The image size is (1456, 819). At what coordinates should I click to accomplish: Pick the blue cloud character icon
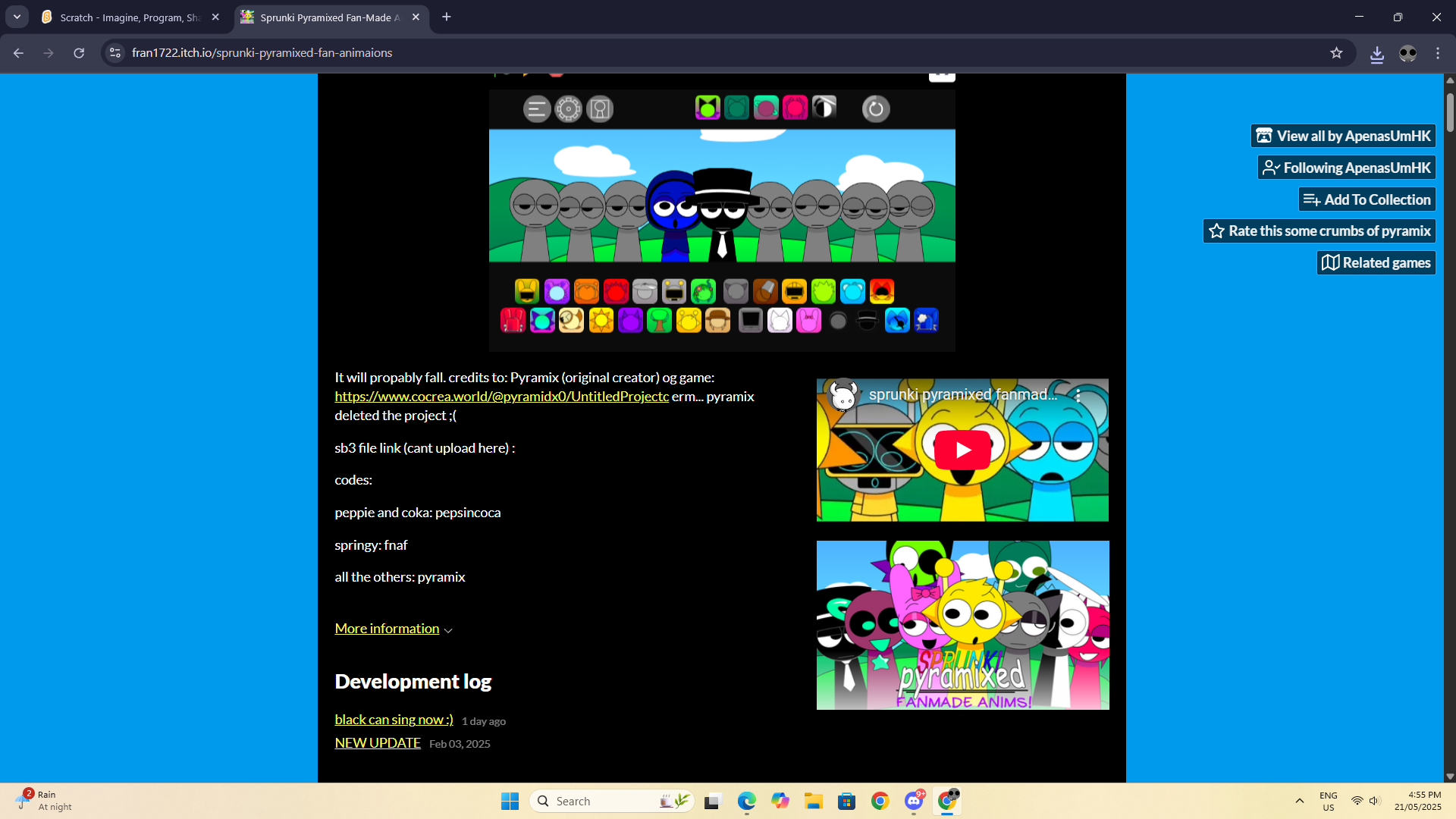pos(926,321)
